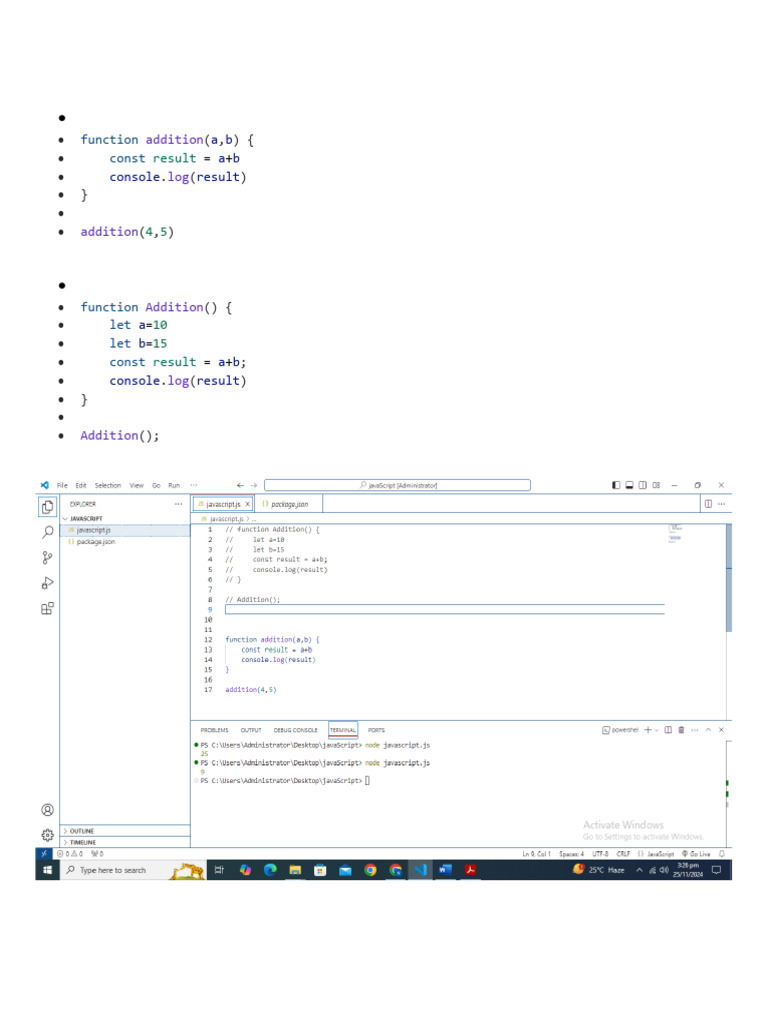Screen dimensions: 768x1024
Task: Open the Extensions view
Action: [47, 607]
